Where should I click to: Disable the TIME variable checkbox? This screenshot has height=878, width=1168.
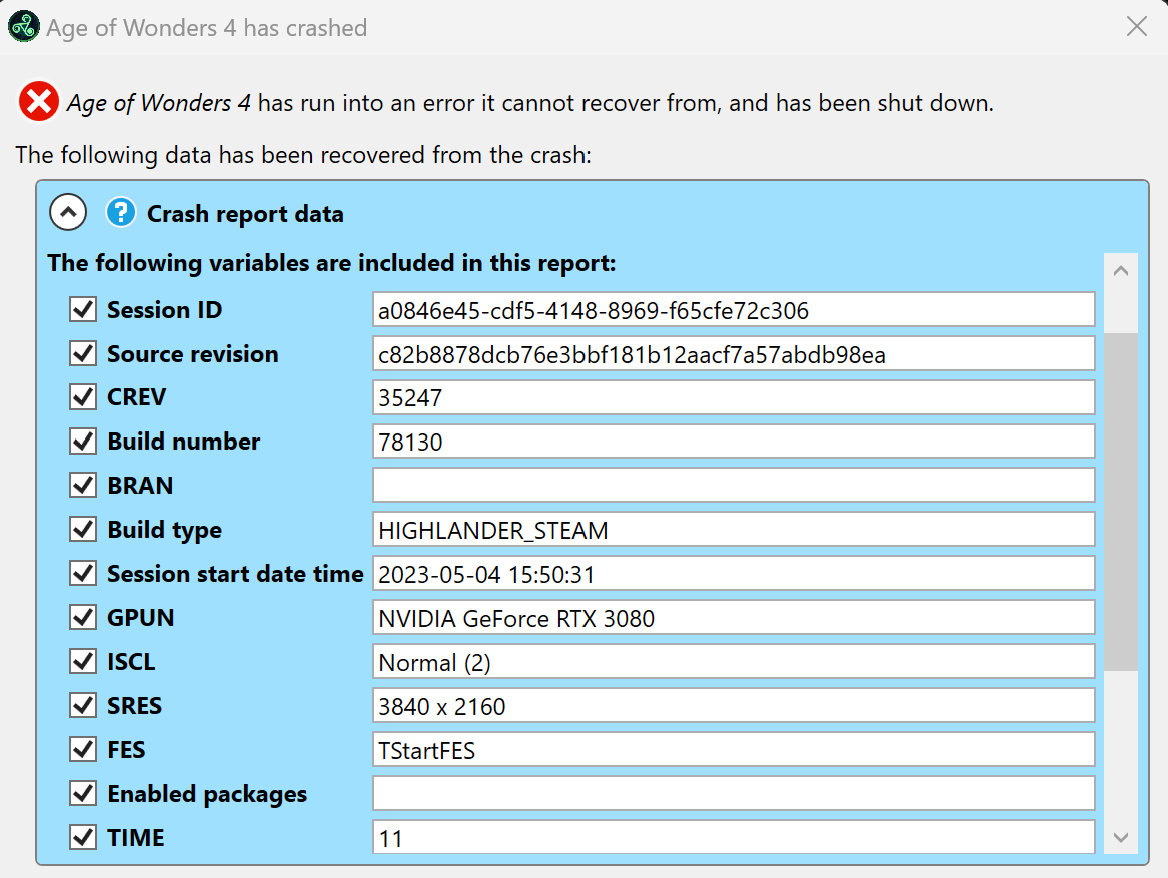tap(82, 837)
